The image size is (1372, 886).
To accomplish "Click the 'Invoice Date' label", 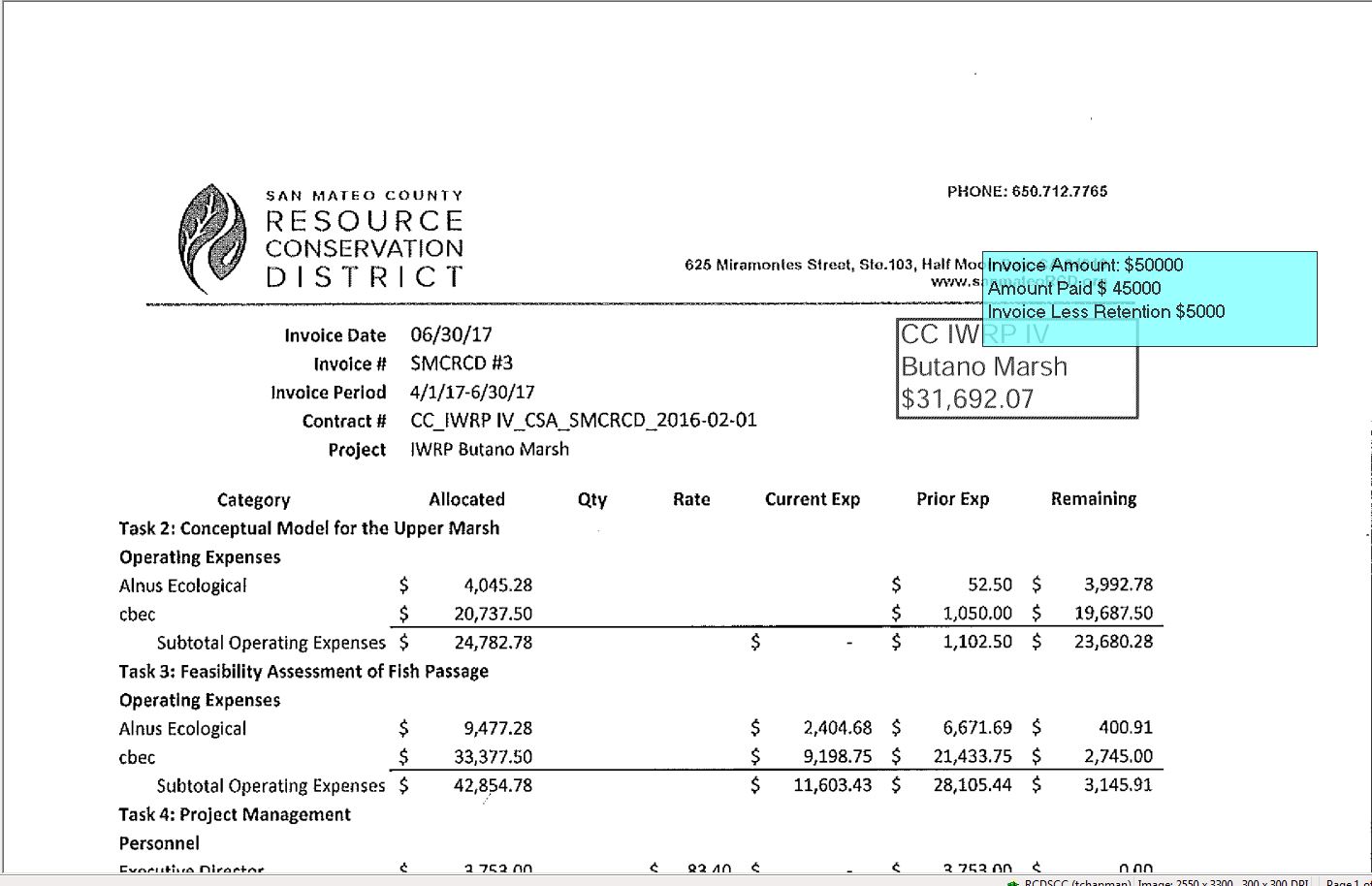I will coord(335,335).
